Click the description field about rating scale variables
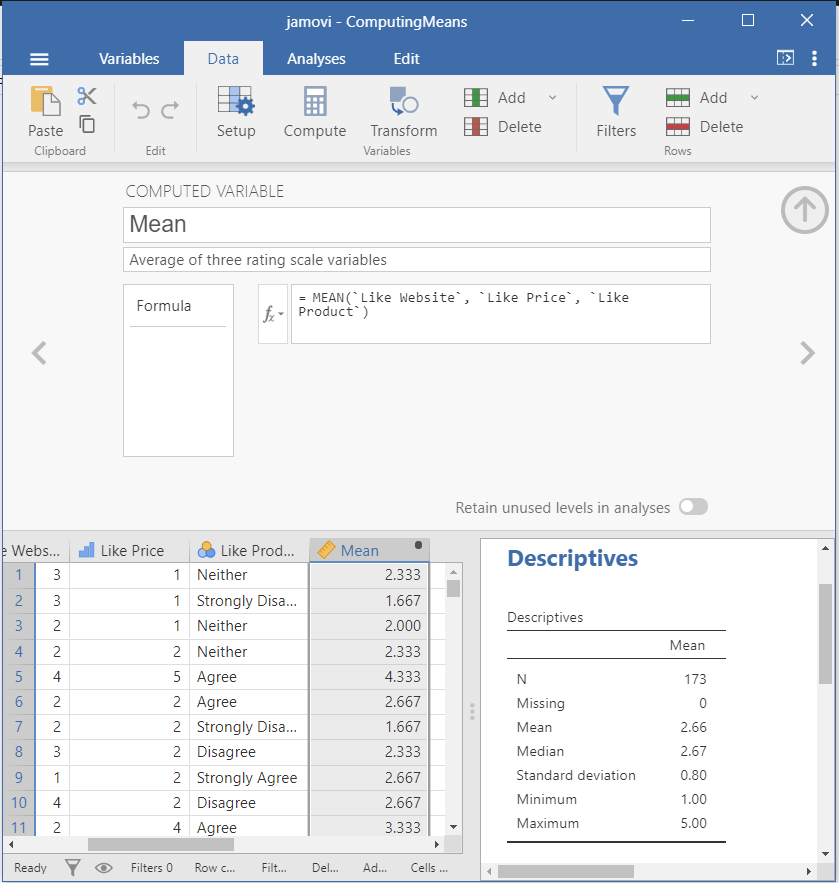Image resolution: width=839 pixels, height=883 pixels. (417, 260)
